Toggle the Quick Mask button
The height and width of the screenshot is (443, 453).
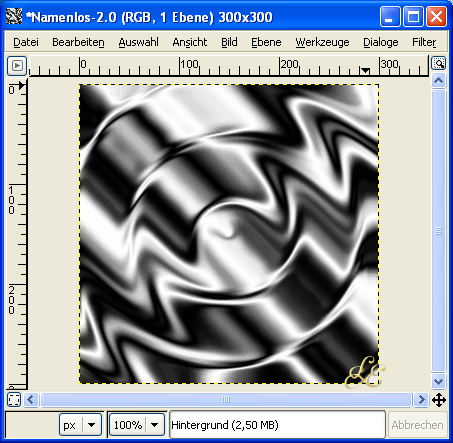click(x=14, y=399)
